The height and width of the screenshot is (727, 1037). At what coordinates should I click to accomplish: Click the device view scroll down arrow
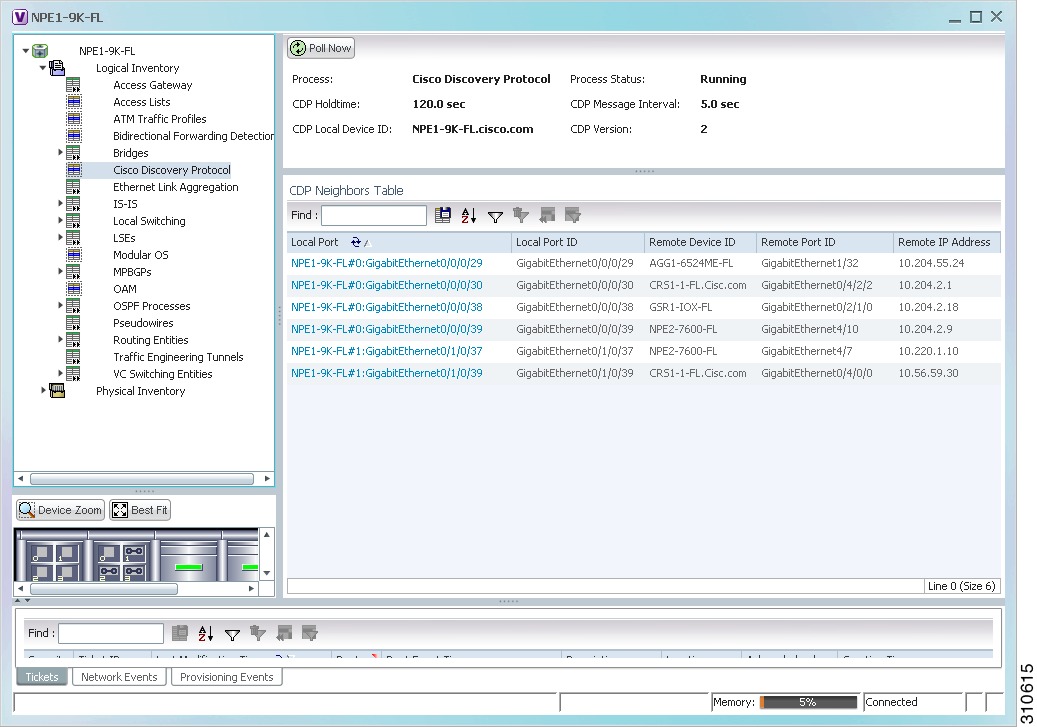coord(267,573)
